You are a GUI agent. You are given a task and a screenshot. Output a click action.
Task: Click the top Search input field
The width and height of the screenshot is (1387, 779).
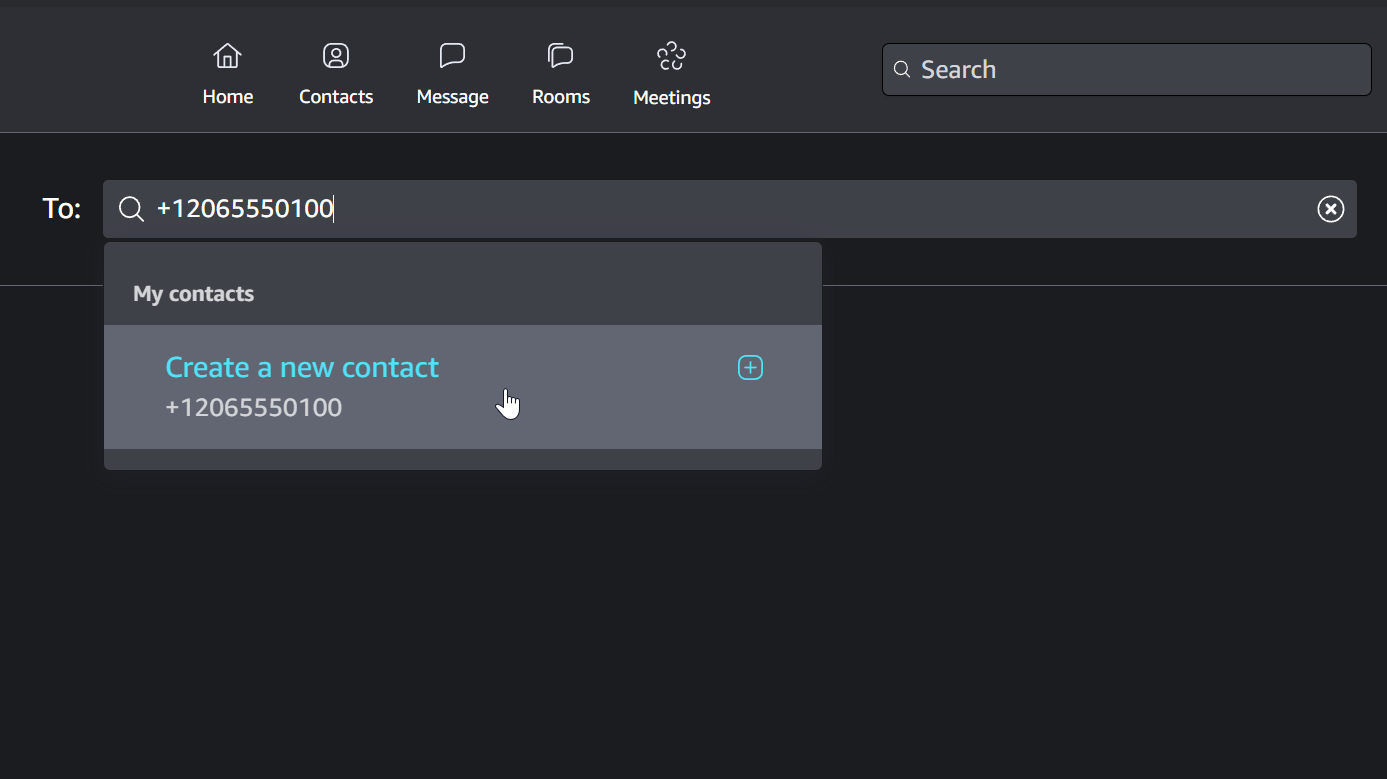(x=1126, y=70)
